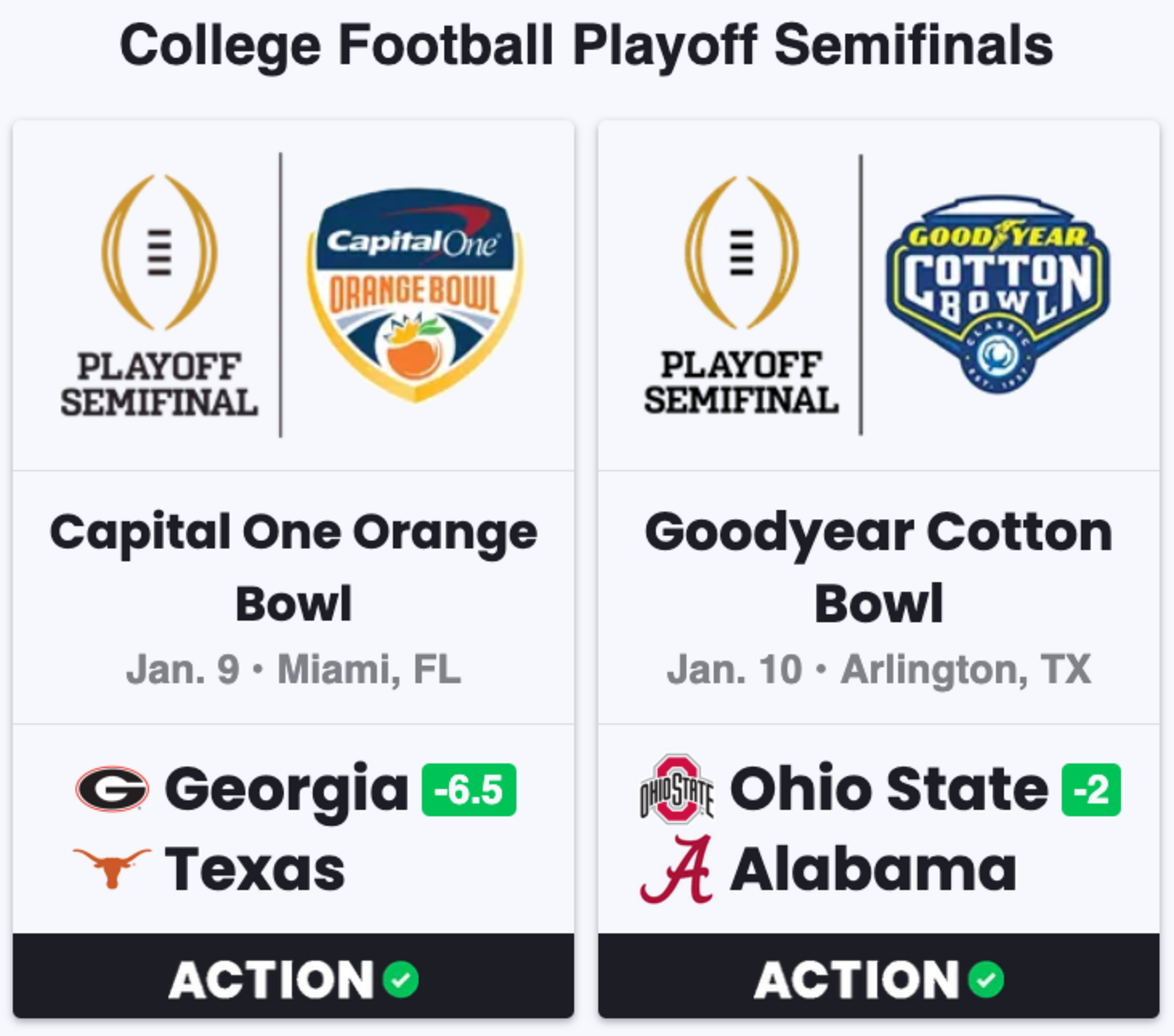Screen dimensions: 1174x1036
Task: Select the Georgia -6.5 spread badge
Action: [469, 789]
